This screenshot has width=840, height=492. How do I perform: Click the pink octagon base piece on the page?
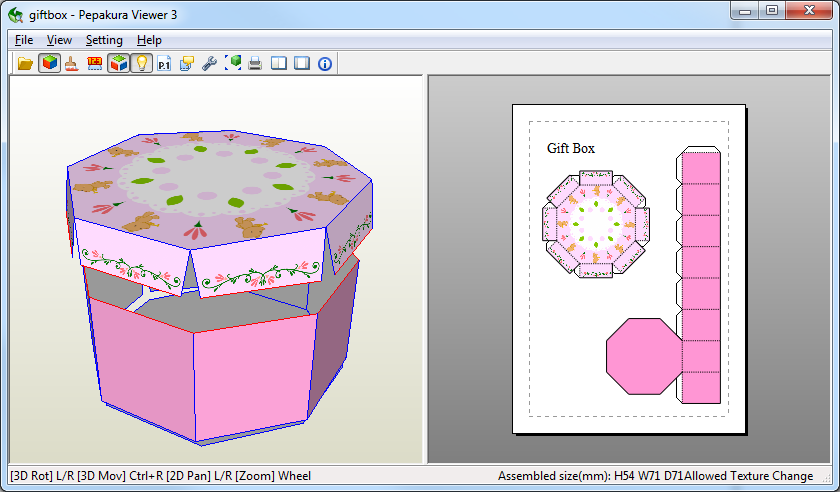click(x=644, y=356)
